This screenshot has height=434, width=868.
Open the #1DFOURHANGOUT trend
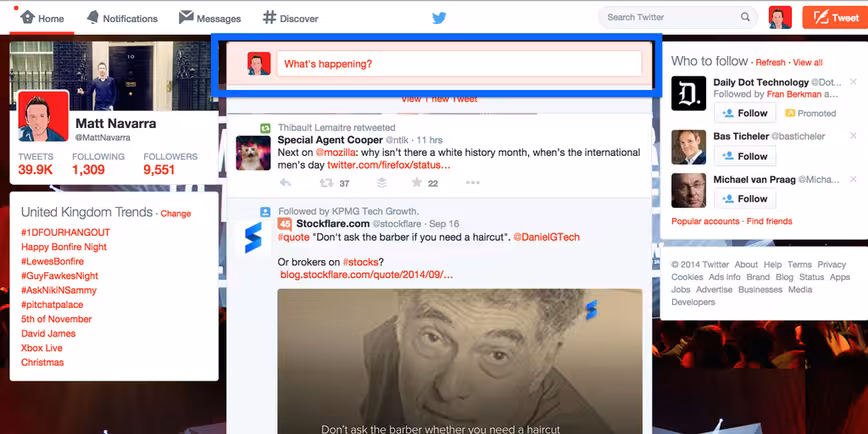(x=66, y=232)
